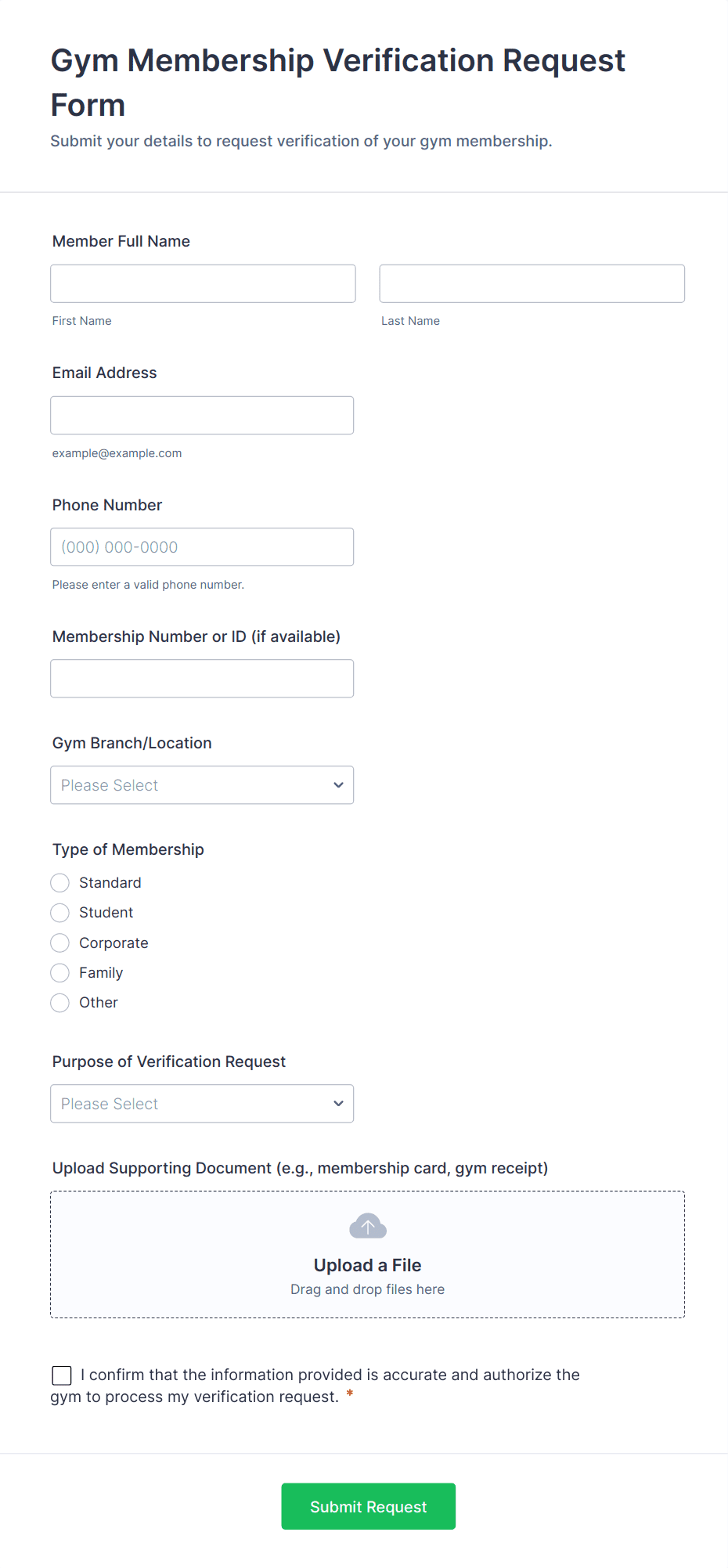
Task: Click the Gym Branch dropdown chevron arrow
Action: pyautogui.click(x=338, y=785)
